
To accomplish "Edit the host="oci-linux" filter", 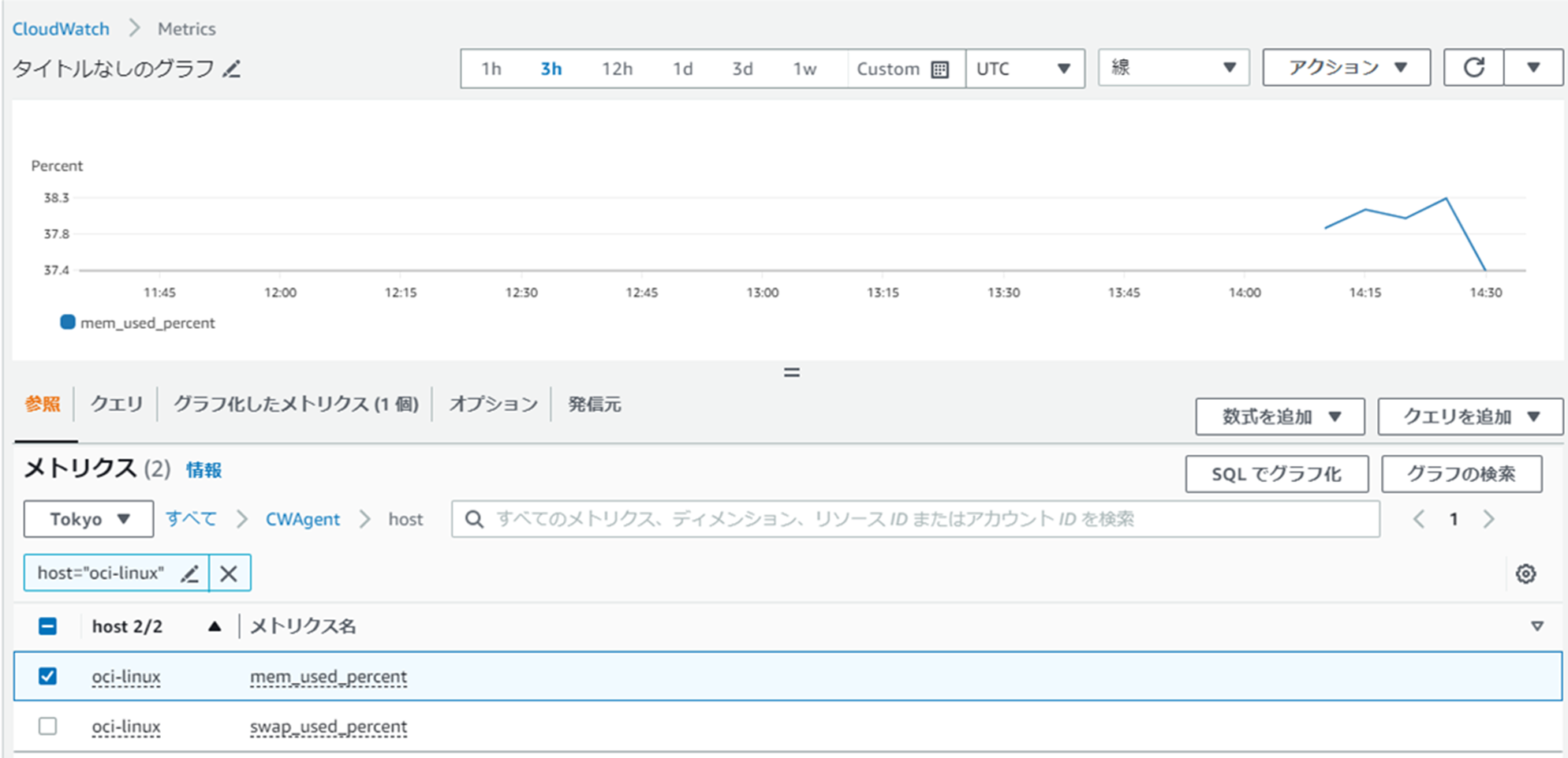I will click(x=189, y=573).
